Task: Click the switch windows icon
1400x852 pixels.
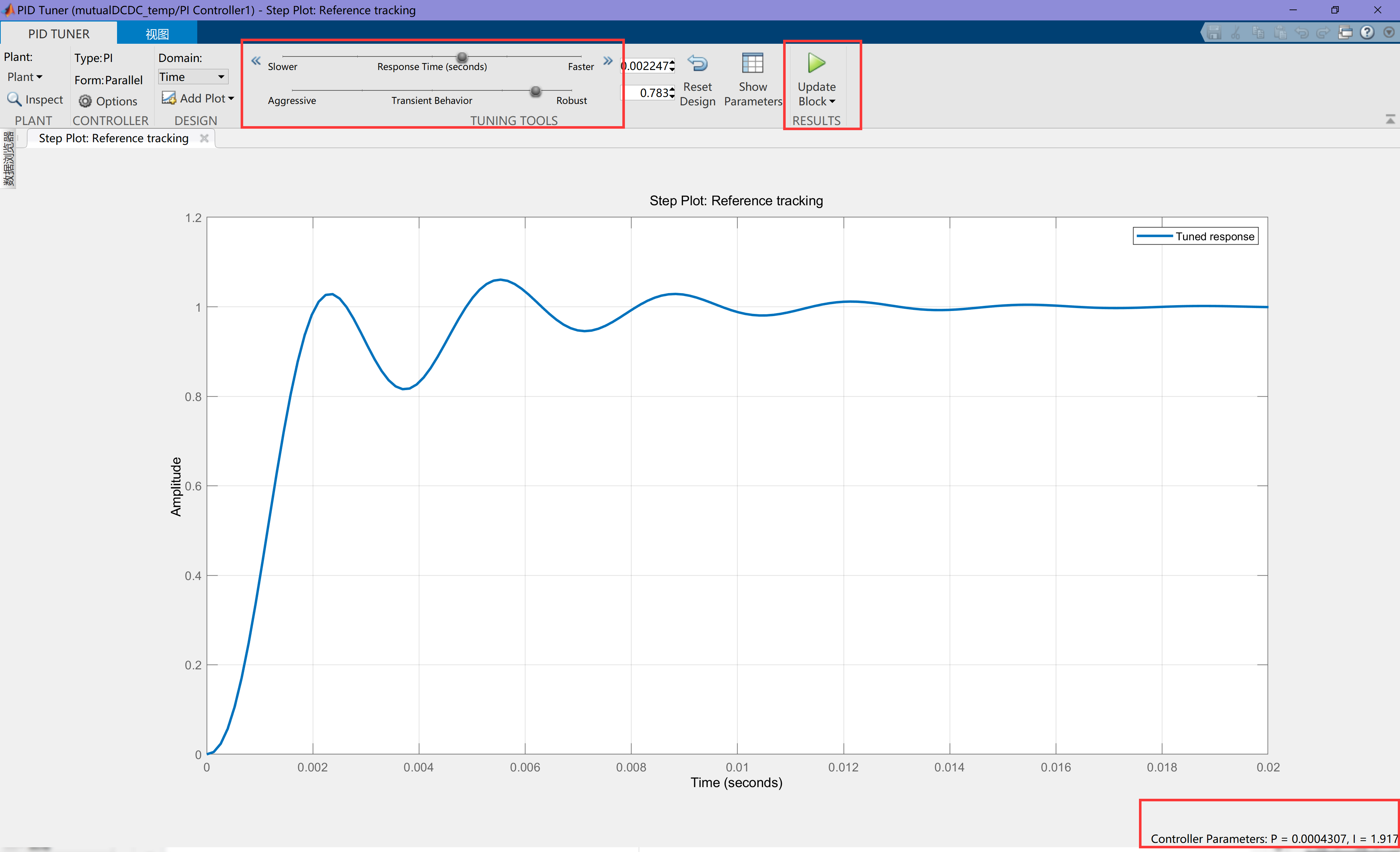Action: coord(1345,33)
